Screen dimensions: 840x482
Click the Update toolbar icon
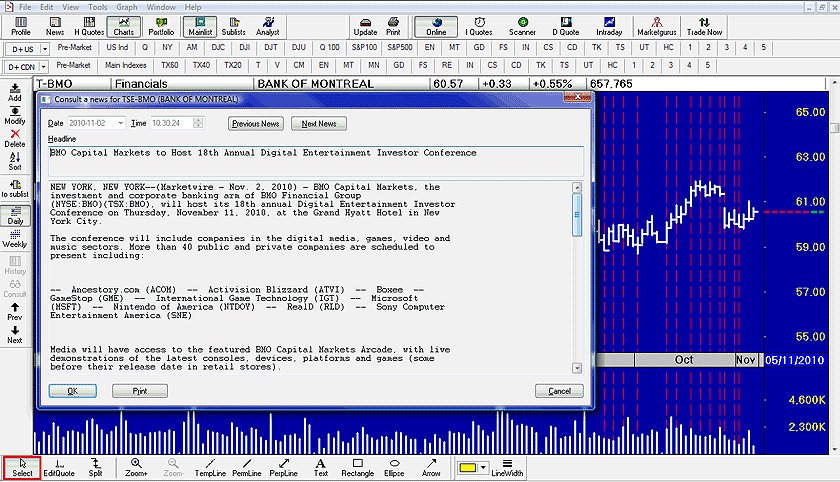365,26
